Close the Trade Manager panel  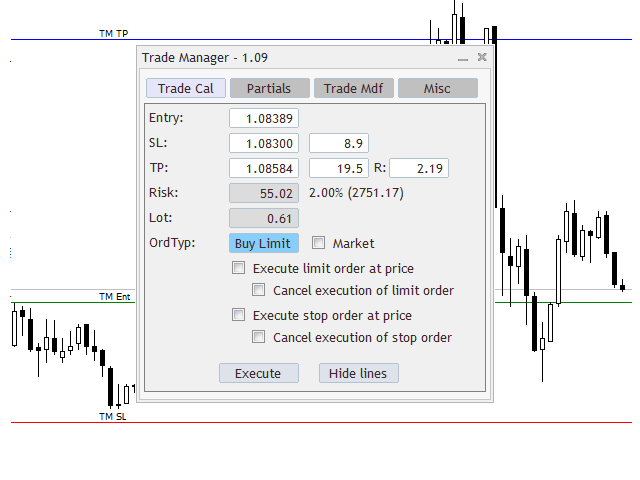point(482,57)
